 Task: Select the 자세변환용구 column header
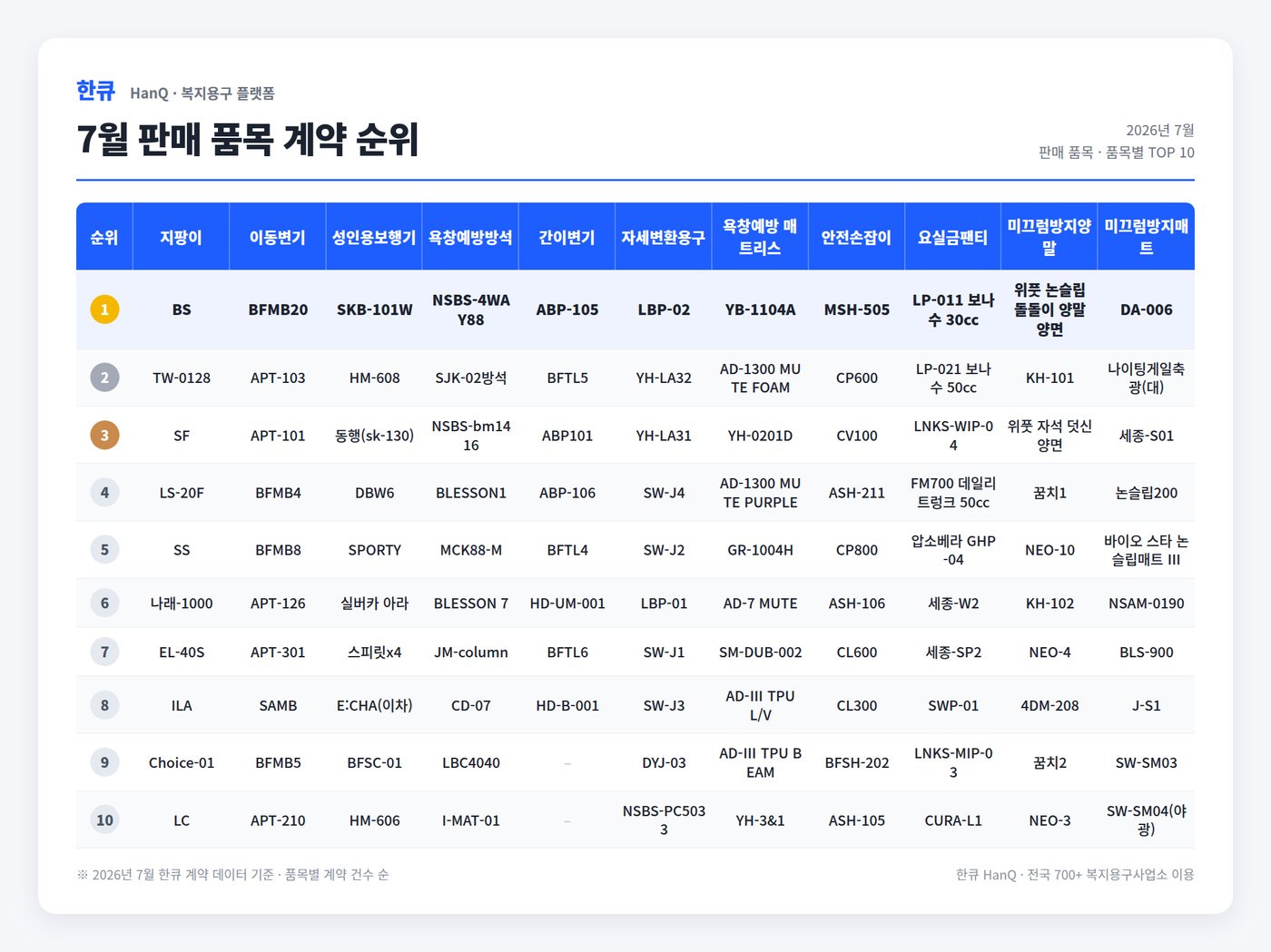tap(664, 237)
